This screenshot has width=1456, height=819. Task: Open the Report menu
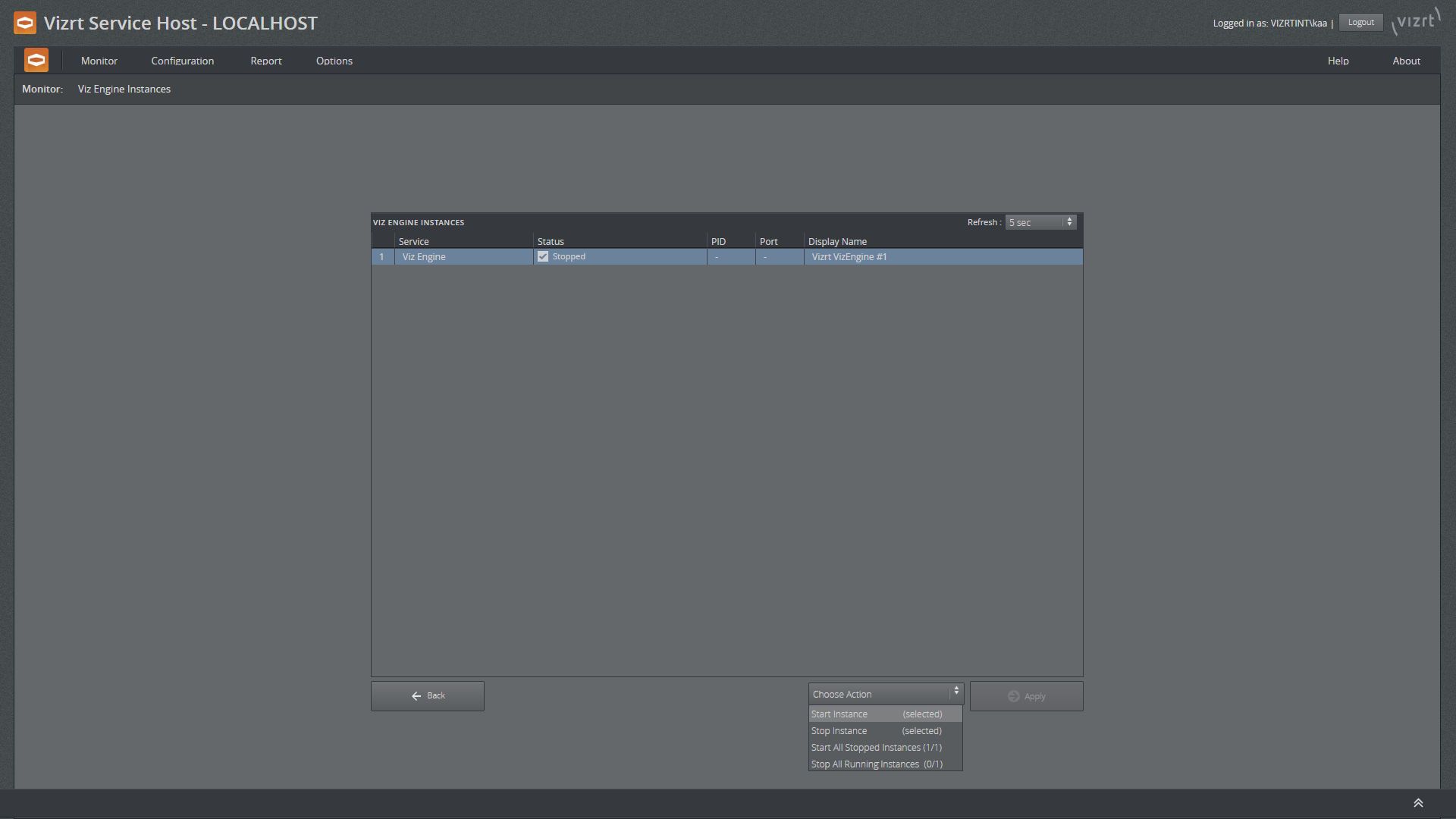[x=266, y=61]
